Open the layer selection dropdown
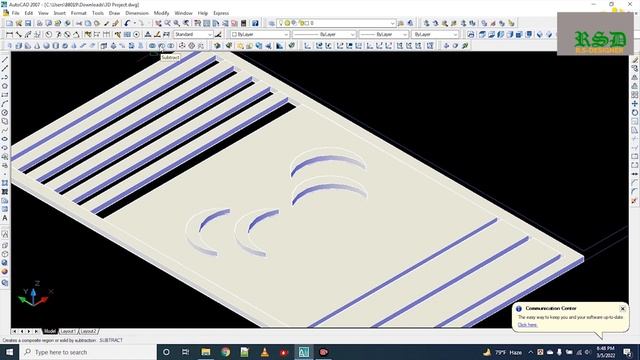640x360 pixels. (336, 23)
